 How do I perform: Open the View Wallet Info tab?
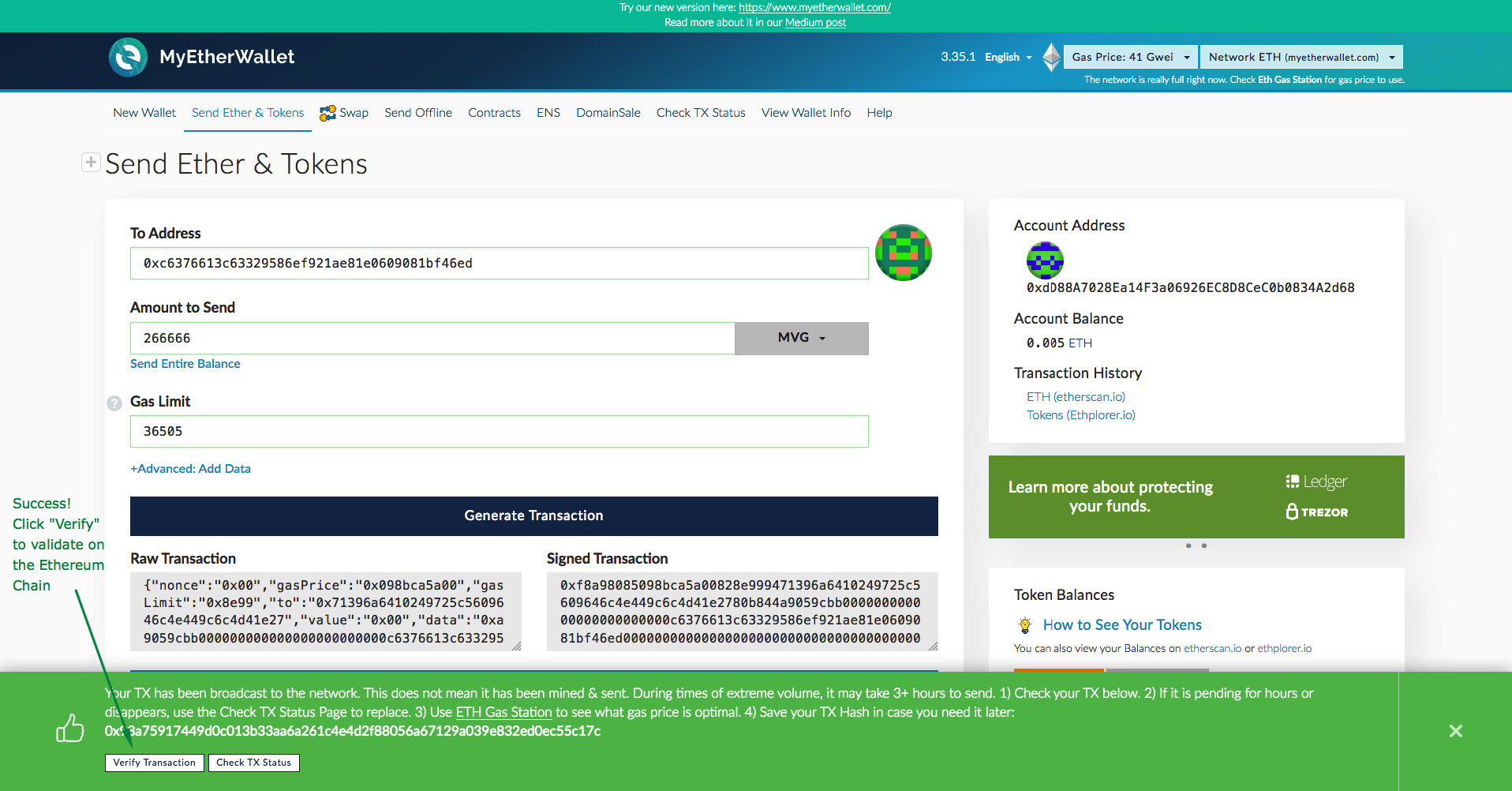pos(807,113)
